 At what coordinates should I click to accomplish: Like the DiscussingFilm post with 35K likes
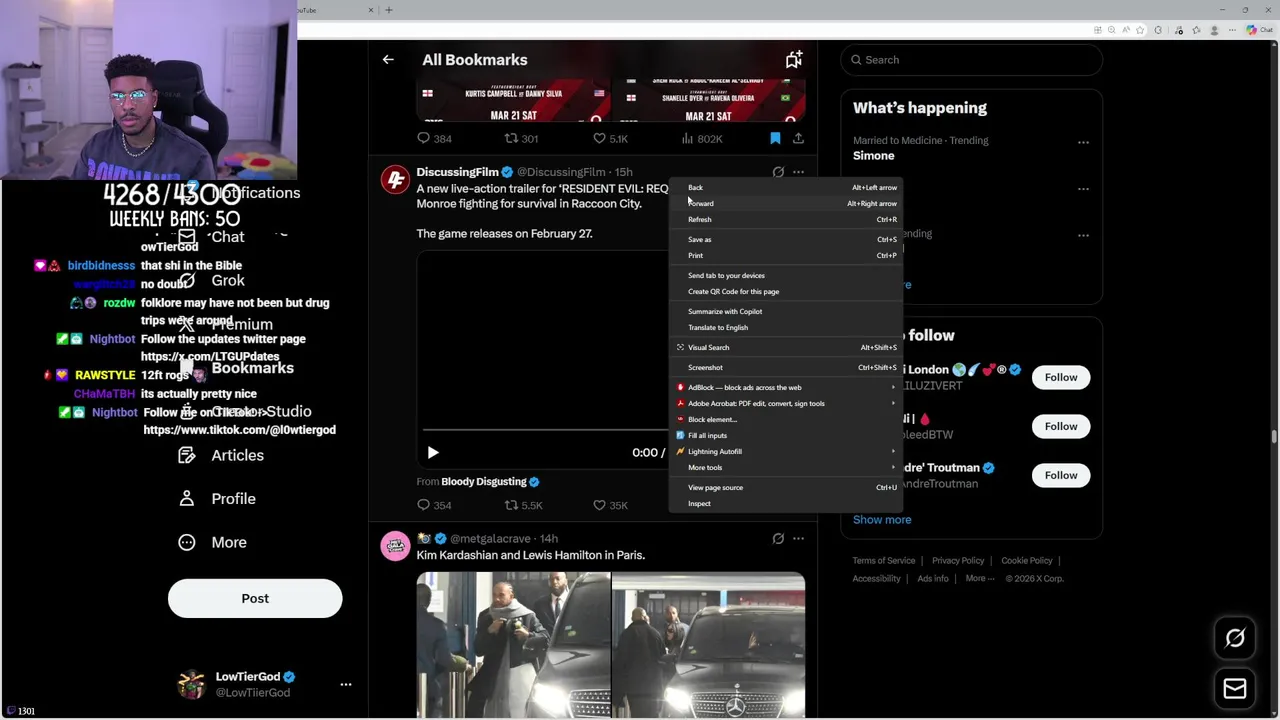point(610,505)
